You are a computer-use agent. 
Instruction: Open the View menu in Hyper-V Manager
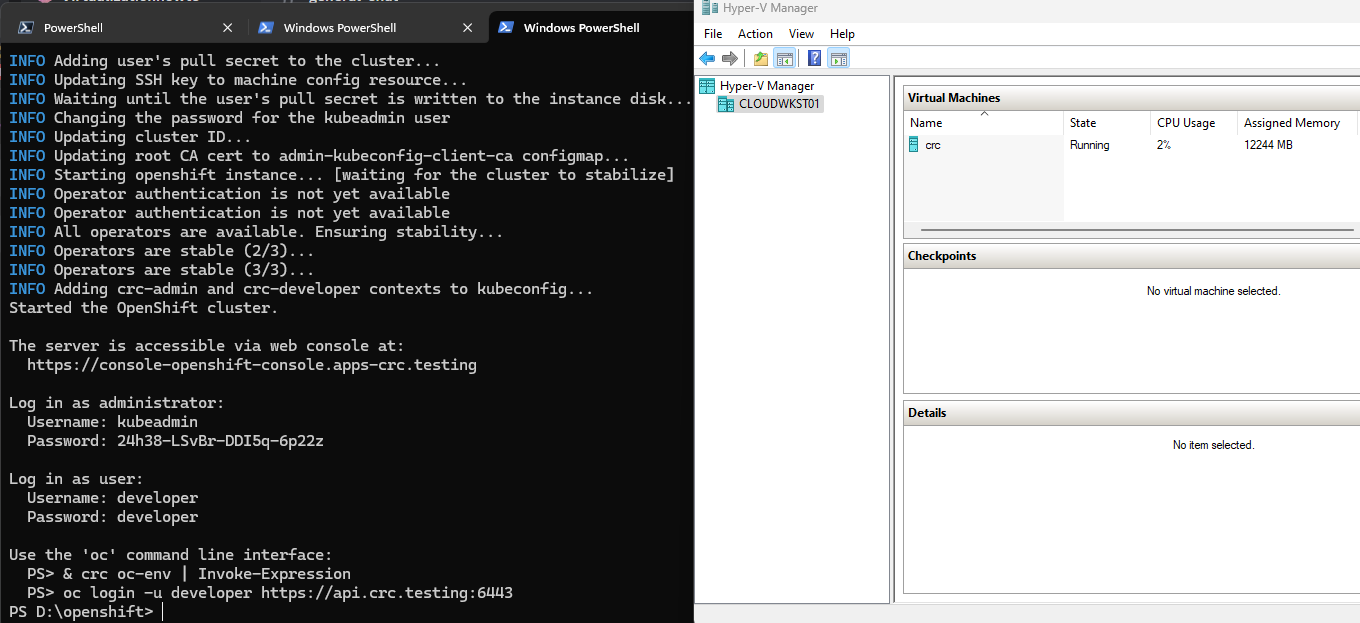(801, 34)
